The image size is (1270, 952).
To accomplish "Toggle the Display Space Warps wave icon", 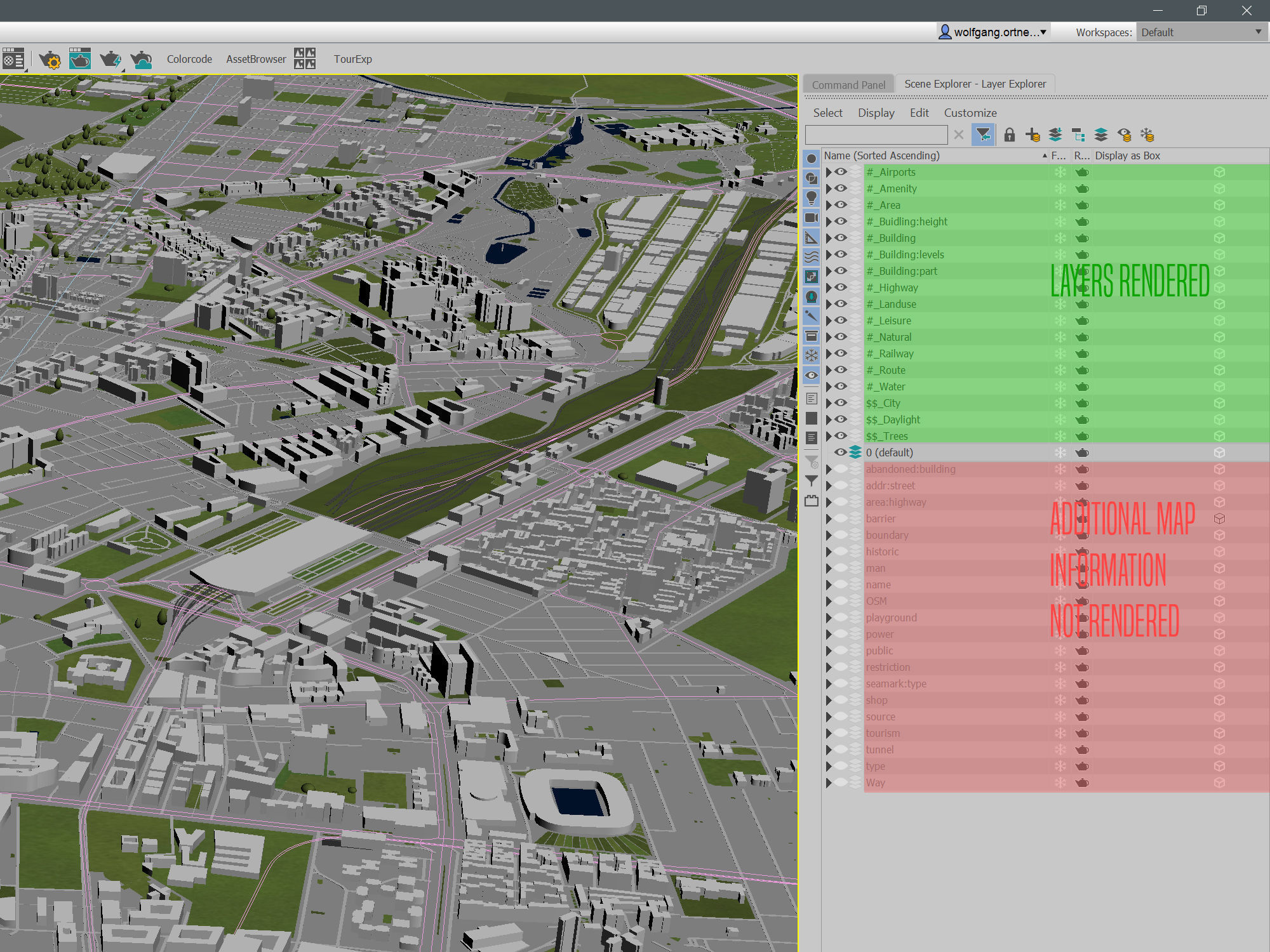I will pyautogui.click(x=812, y=257).
